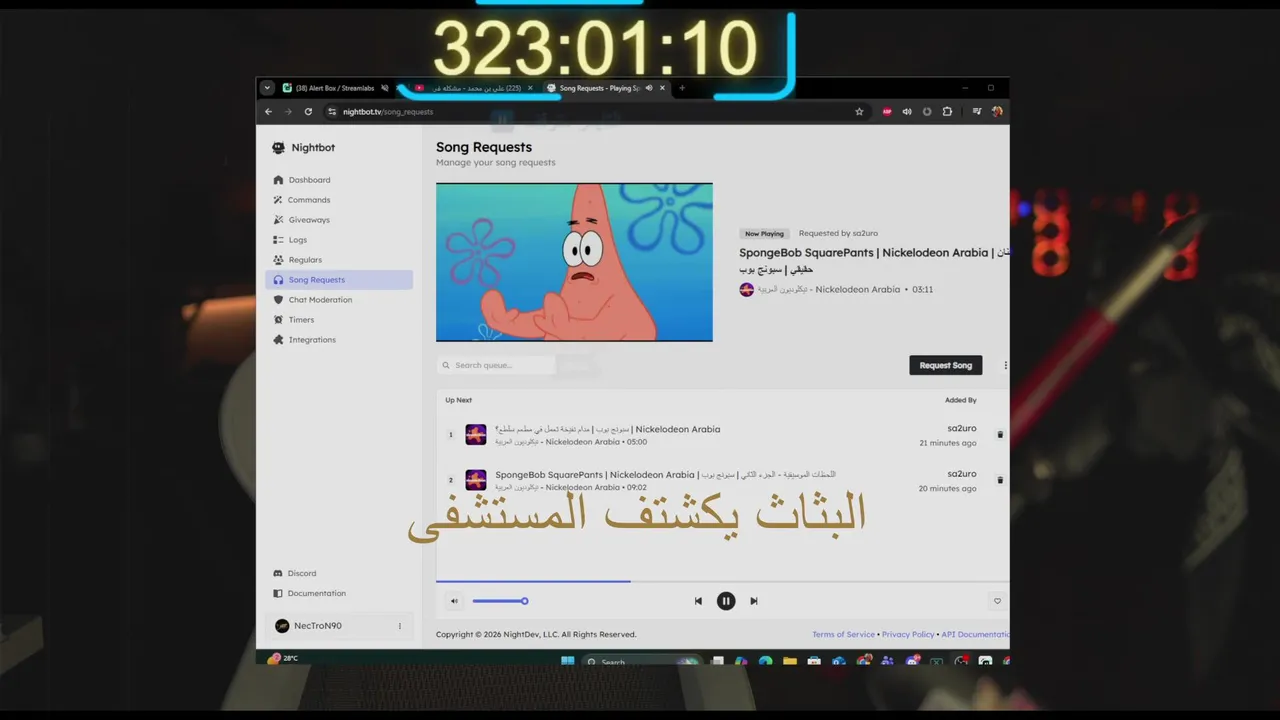Skip to the previous song
The width and height of the screenshot is (1280, 720).
tap(698, 601)
